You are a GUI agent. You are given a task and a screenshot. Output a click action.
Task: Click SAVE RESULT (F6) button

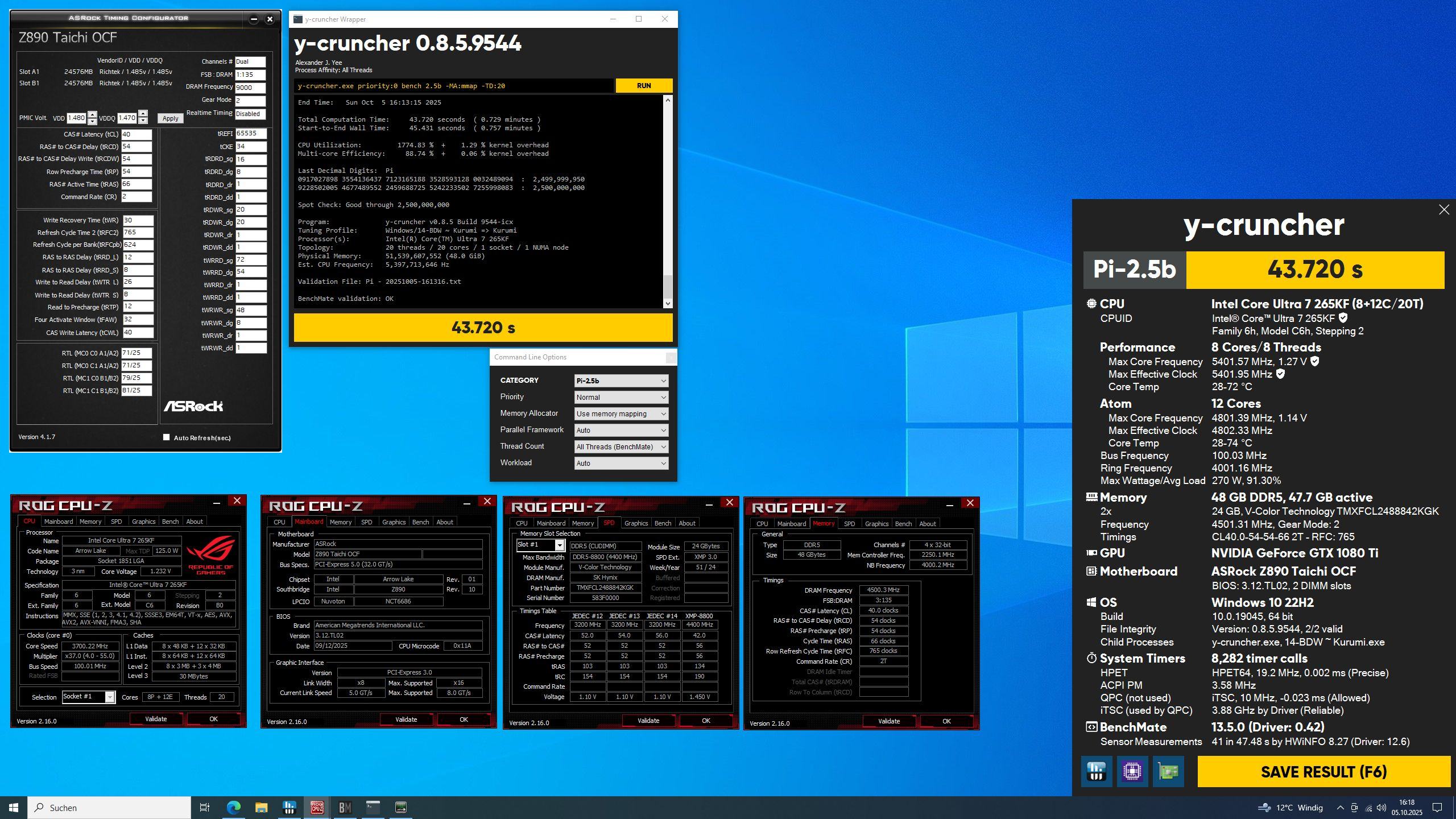[x=1323, y=772]
